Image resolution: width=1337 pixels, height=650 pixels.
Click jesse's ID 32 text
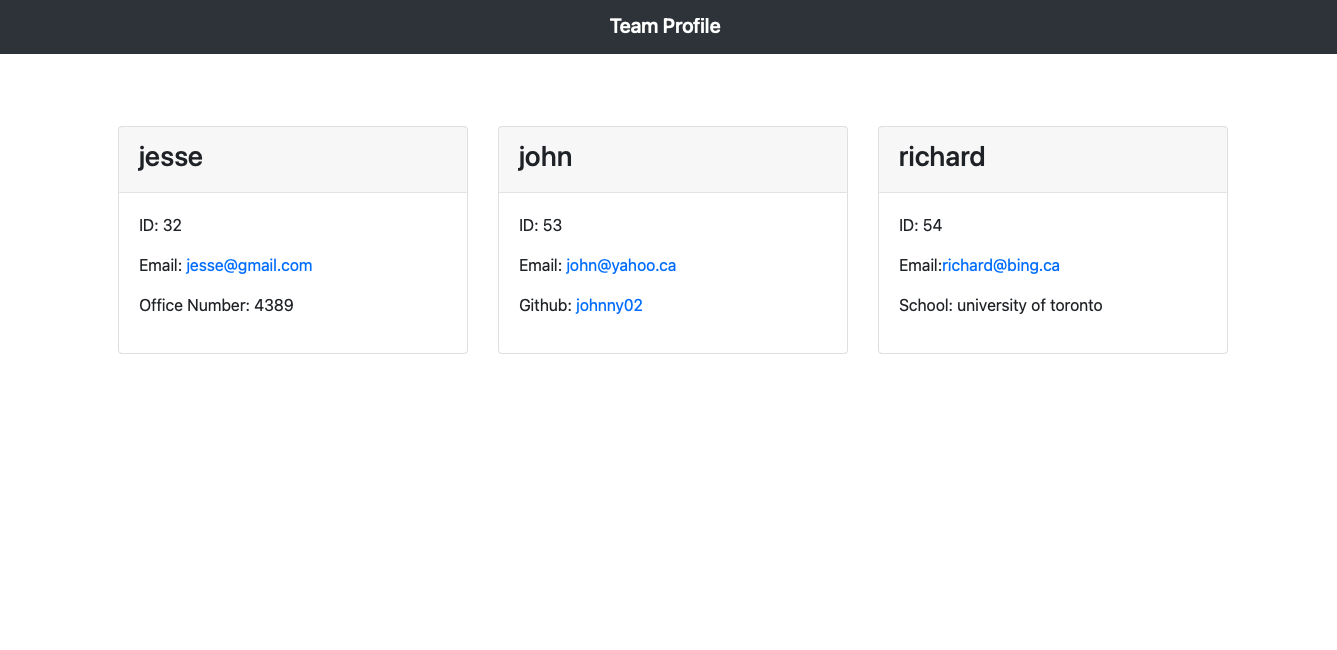(160, 225)
